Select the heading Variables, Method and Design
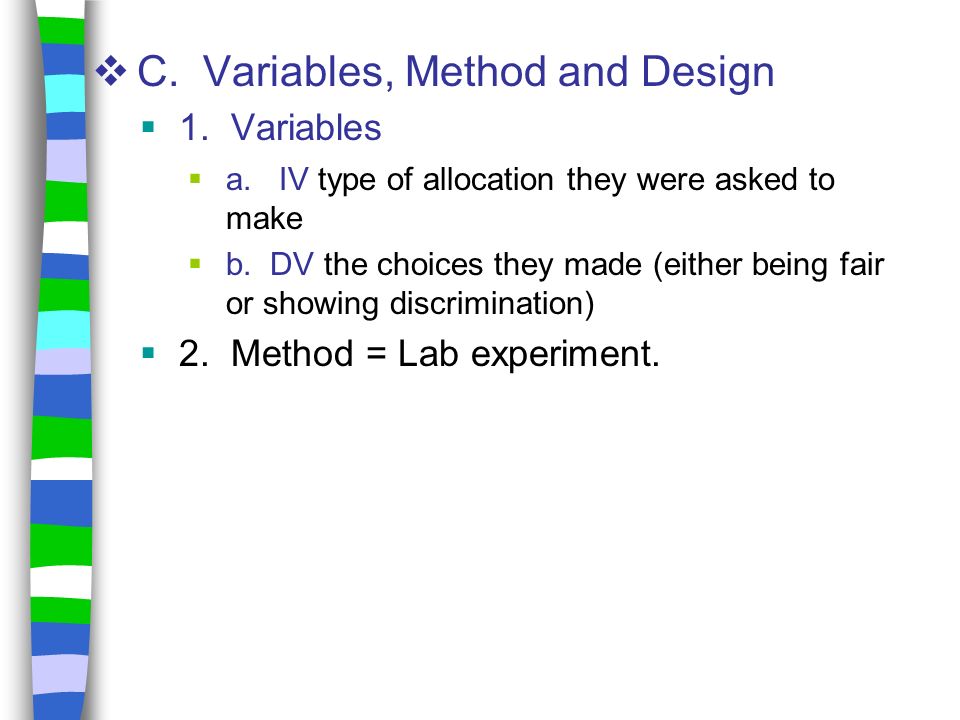960x720 pixels. pos(488,72)
